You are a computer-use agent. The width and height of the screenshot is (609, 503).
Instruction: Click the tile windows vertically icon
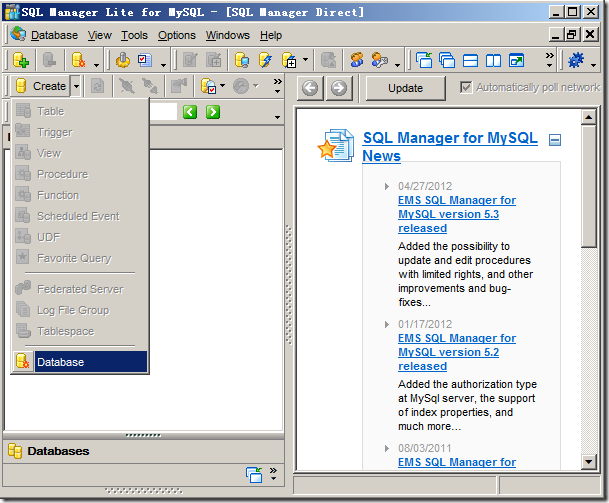pos(493,61)
